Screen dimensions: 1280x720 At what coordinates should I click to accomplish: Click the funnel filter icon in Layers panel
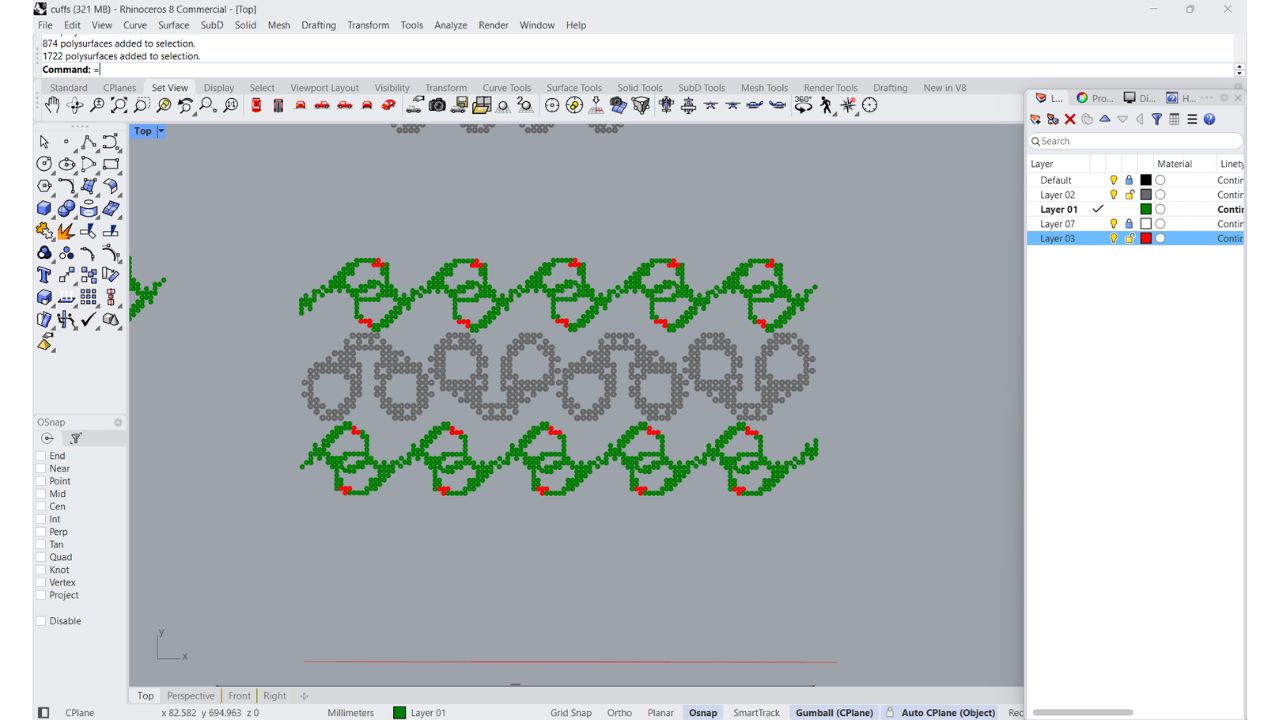click(x=1157, y=119)
